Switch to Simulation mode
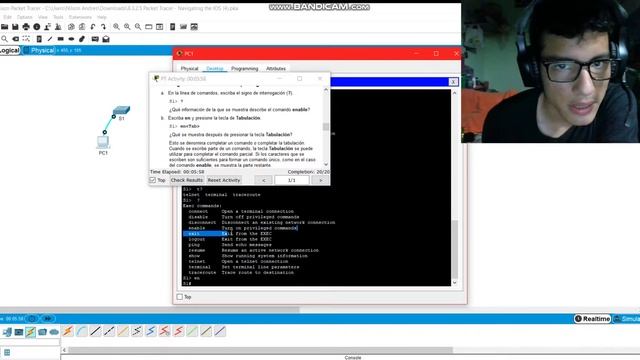 (x=627, y=319)
